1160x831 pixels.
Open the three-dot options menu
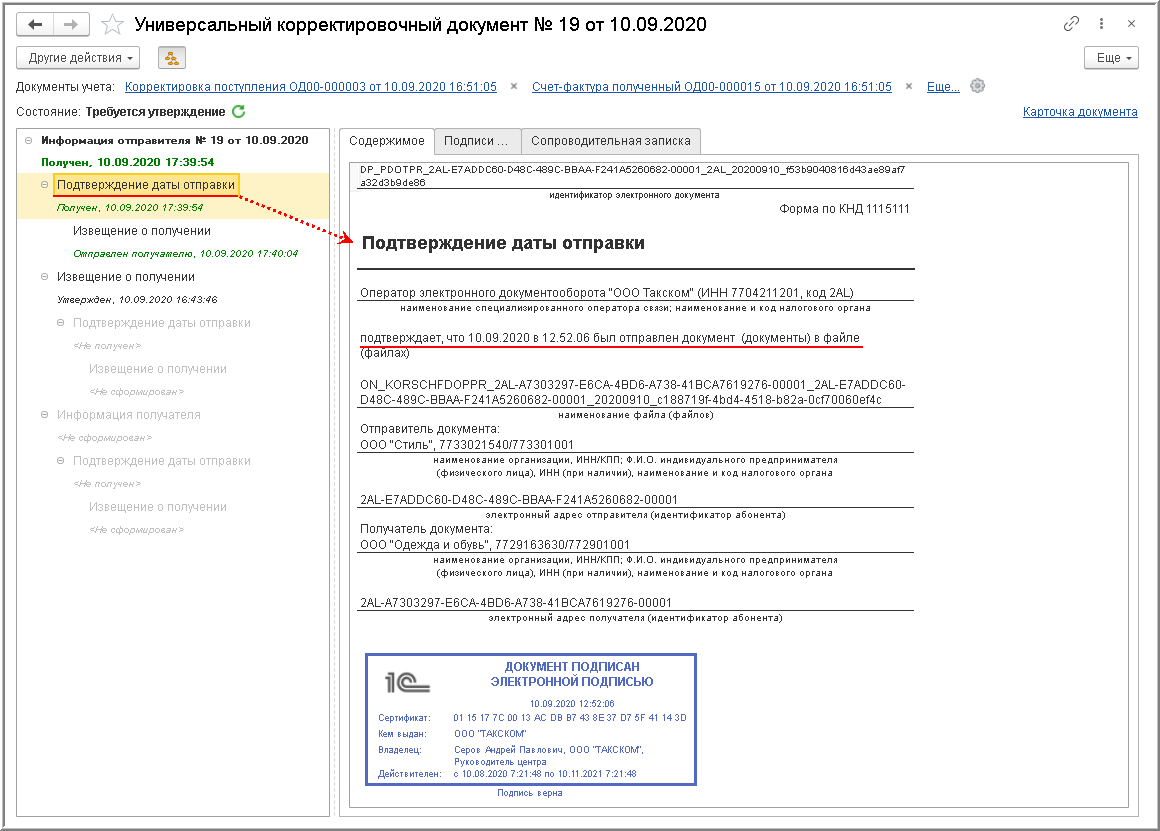point(1102,24)
